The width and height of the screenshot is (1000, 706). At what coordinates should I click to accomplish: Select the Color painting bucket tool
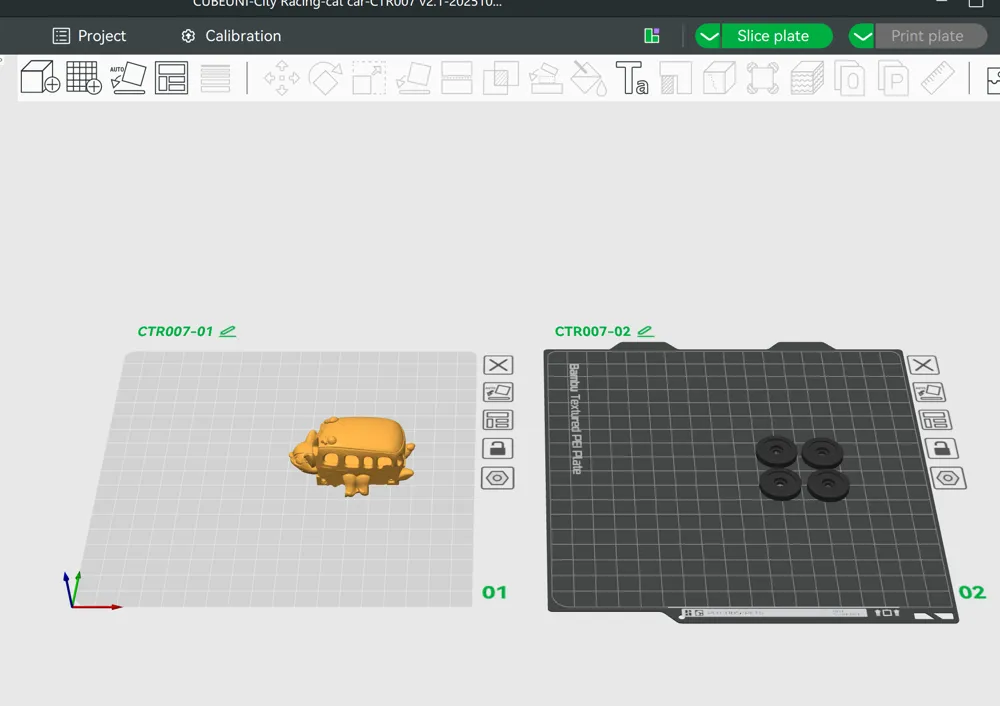point(588,77)
